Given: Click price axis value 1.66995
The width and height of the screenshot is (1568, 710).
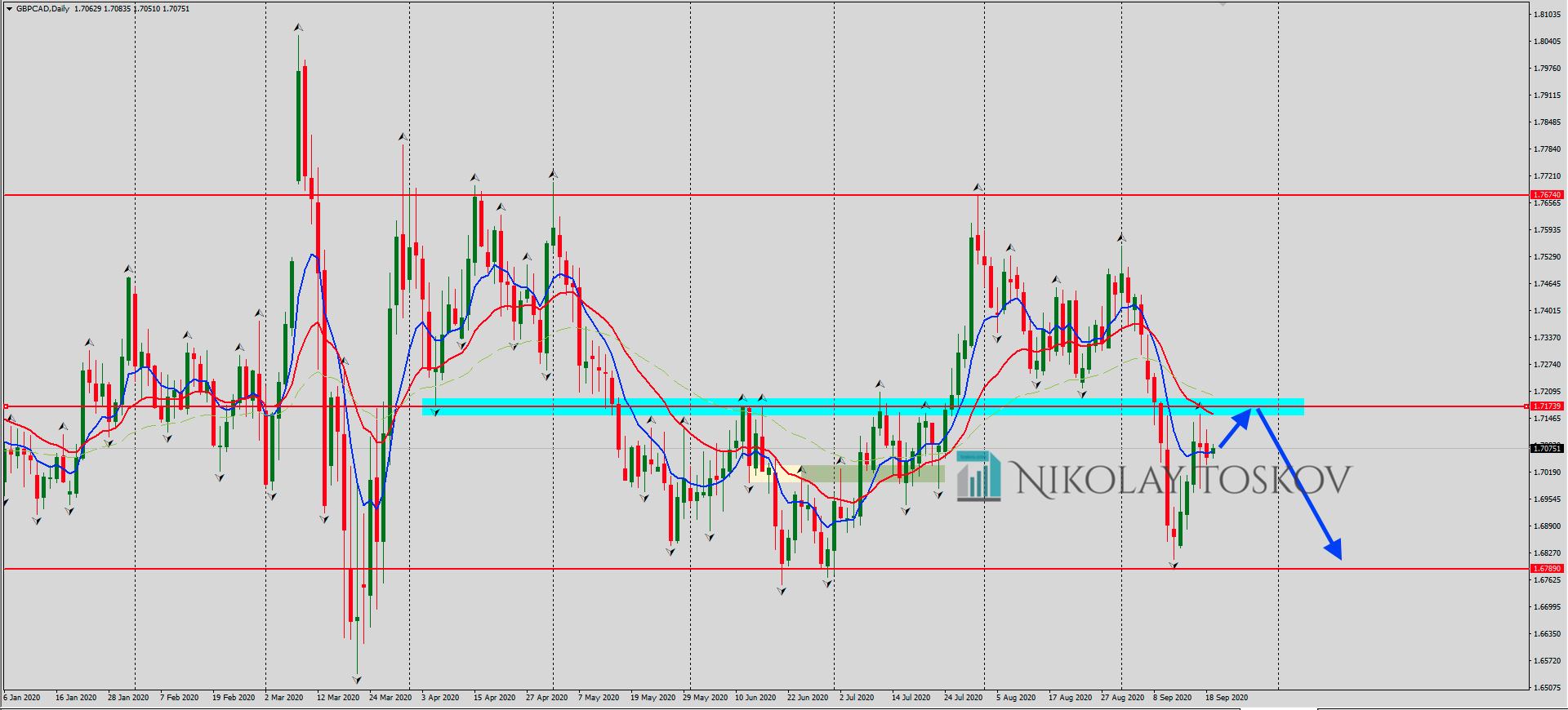Looking at the screenshot, I should pyautogui.click(x=1547, y=607).
